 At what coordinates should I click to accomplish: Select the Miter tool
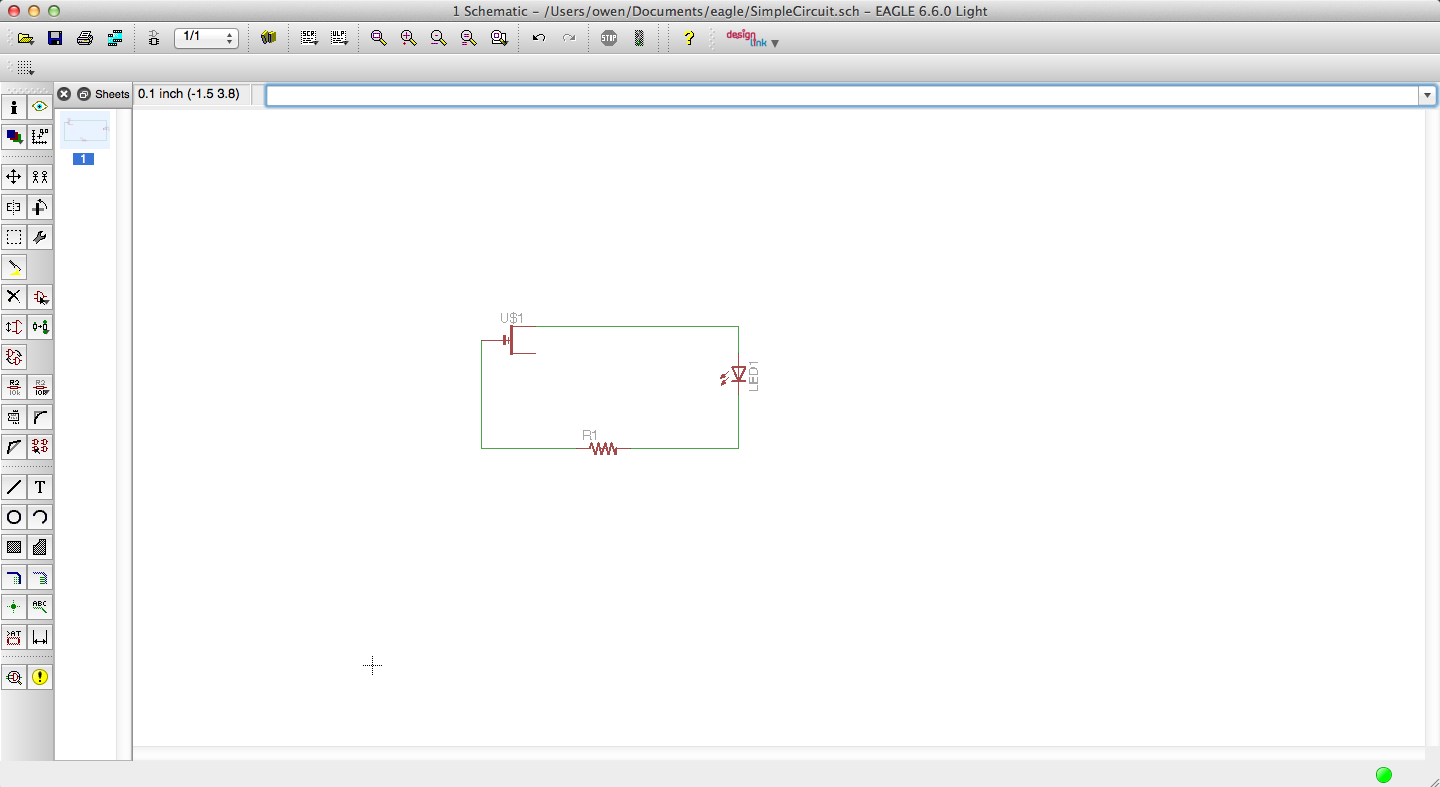[x=40, y=417]
